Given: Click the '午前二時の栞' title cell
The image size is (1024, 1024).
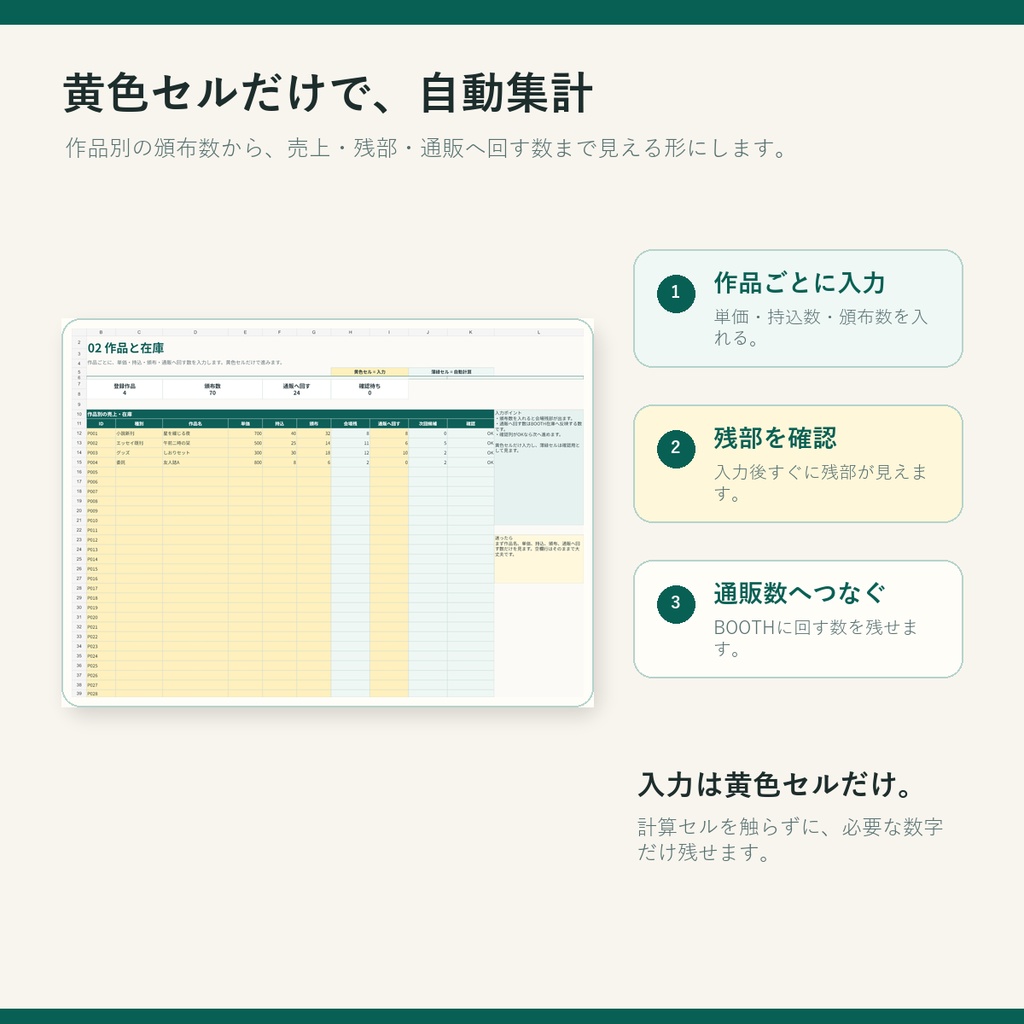Looking at the screenshot, I should pos(195,443).
